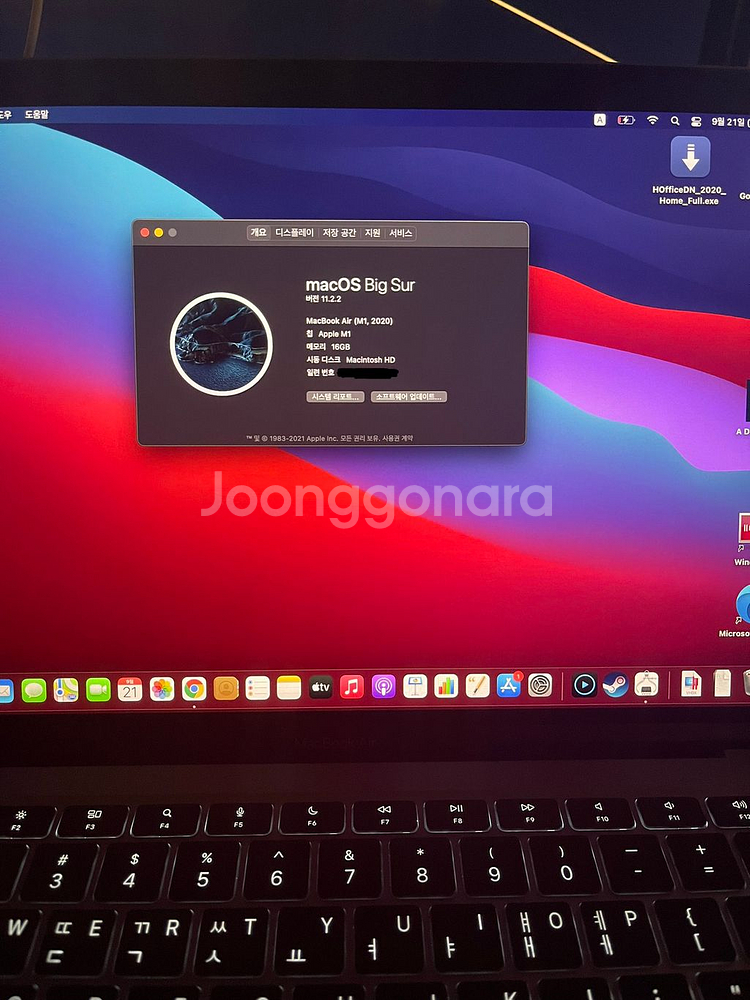
Task: Launch Photos from the Dock
Action: (x=162, y=689)
